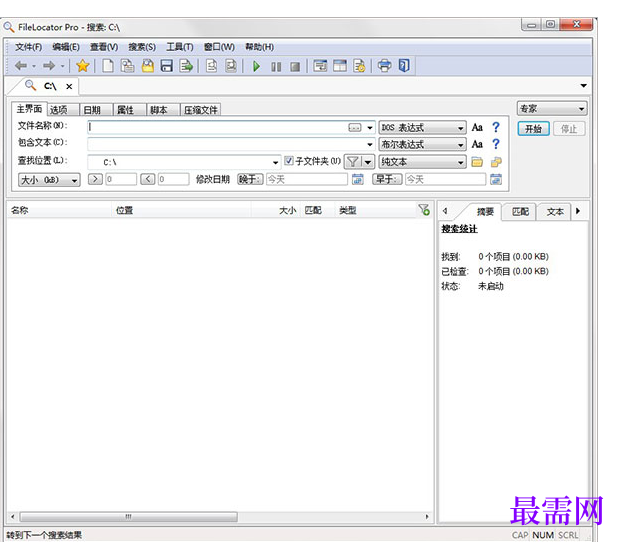Open the 大小 (kB) dropdown

[x=49, y=180]
